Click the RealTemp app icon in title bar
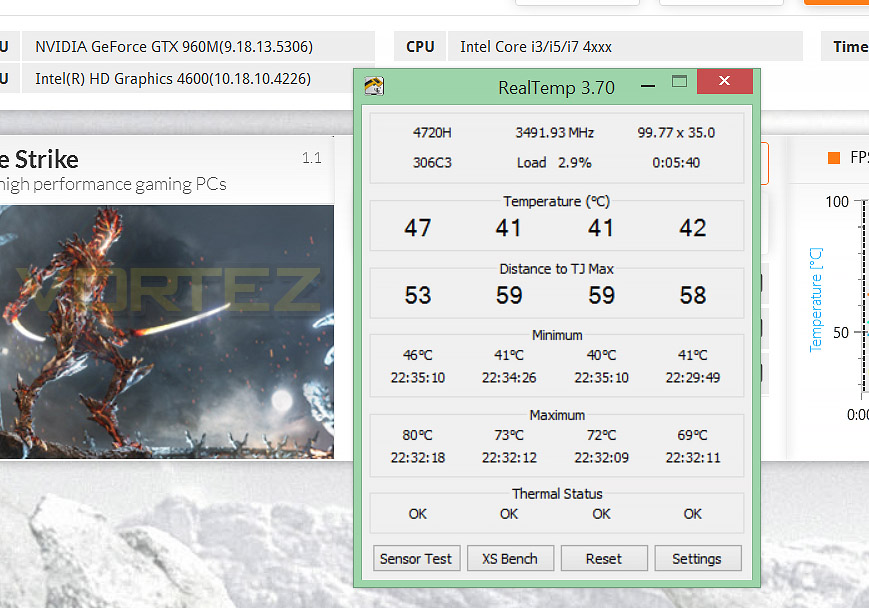The height and width of the screenshot is (608, 869). click(x=374, y=86)
